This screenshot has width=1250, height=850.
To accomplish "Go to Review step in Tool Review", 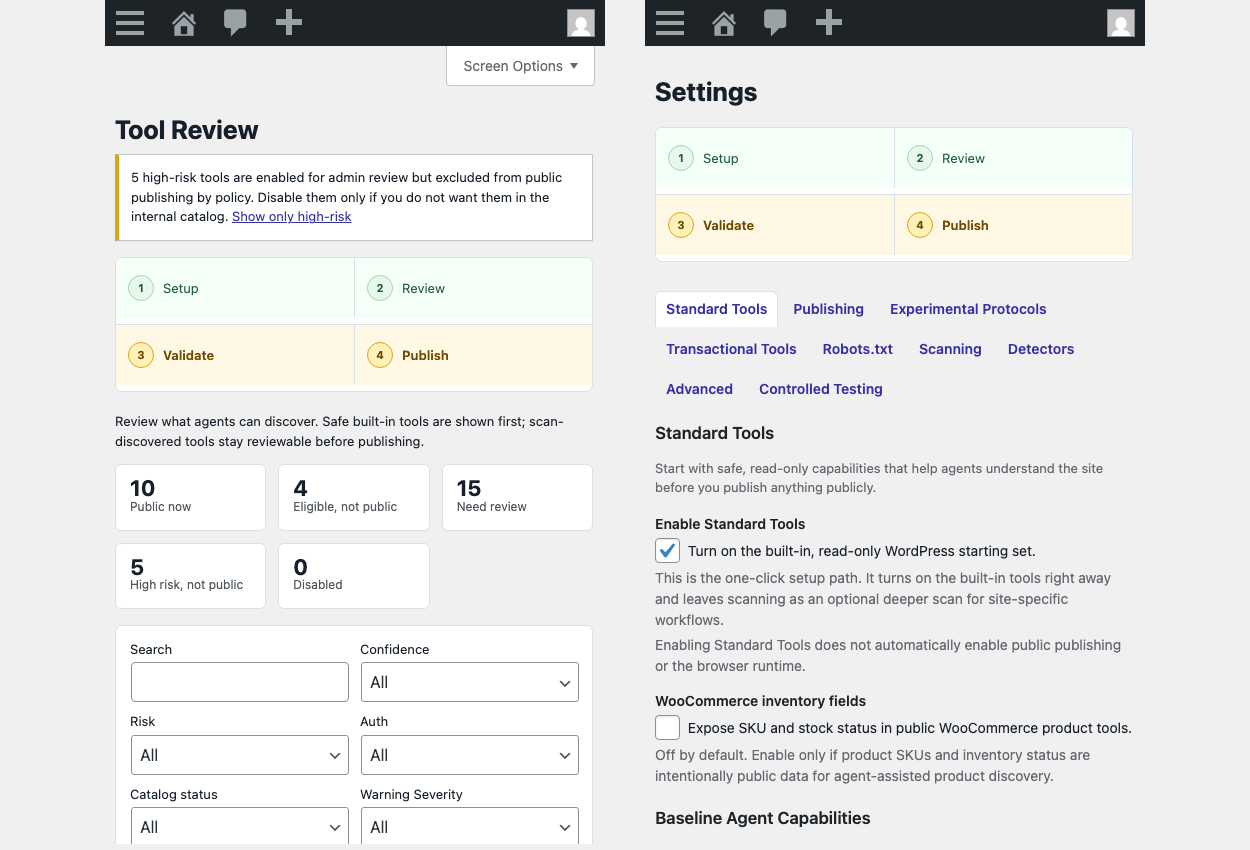I will pyautogui.click(x=474, y=288).
